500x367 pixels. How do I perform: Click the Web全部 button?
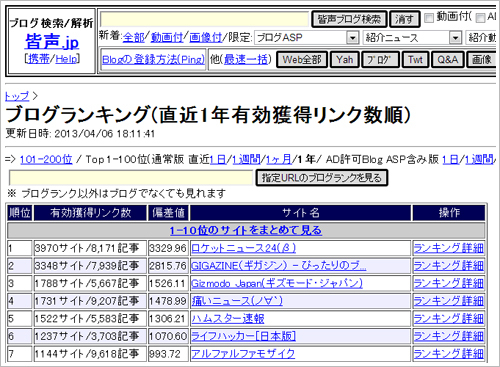tap(302, 60)
